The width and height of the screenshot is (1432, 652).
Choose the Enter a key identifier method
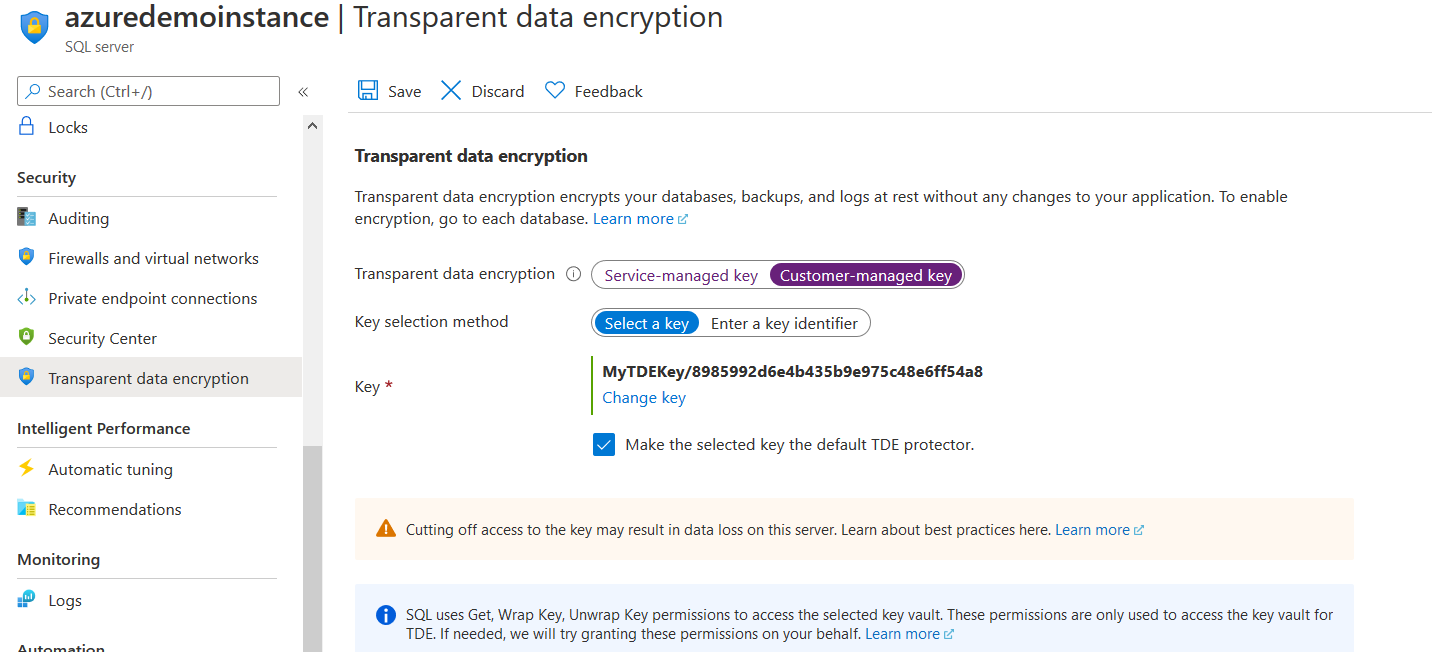pyautogui.click(x=784, y=323)
